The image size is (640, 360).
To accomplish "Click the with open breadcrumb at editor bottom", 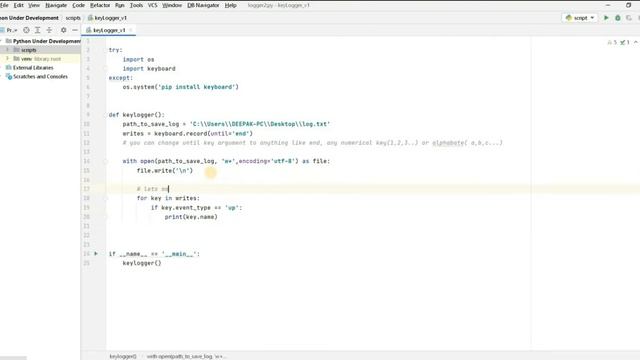I will click(x=186, y=356).
